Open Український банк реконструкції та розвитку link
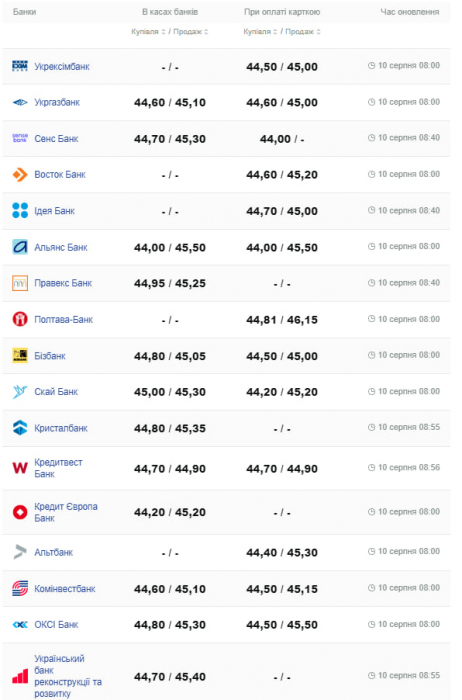 tap(68, 676)
